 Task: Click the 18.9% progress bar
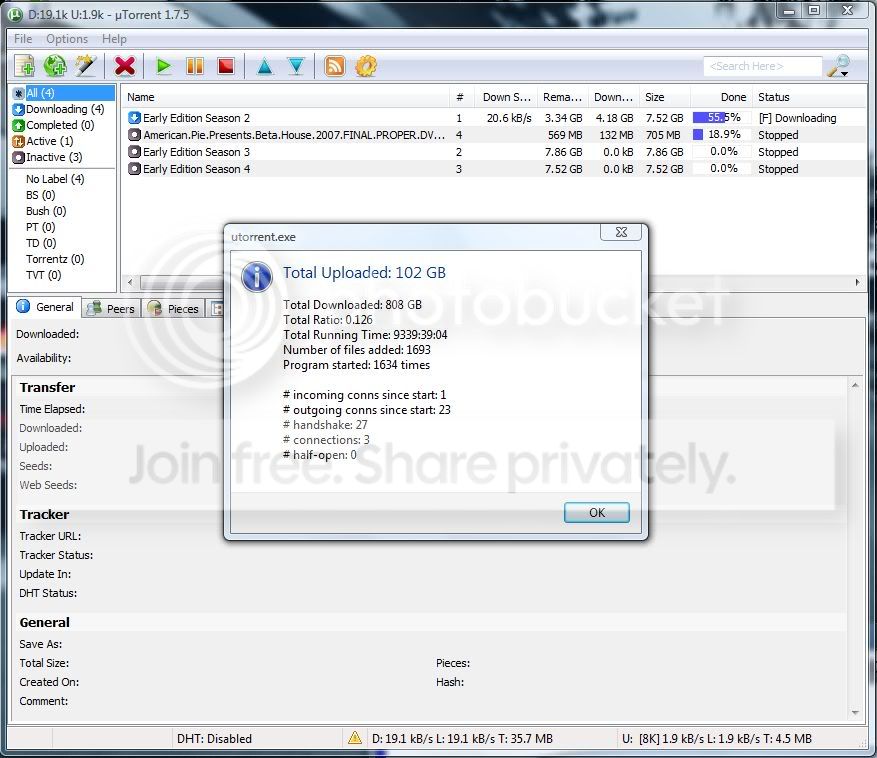click(x=722, y=135)
